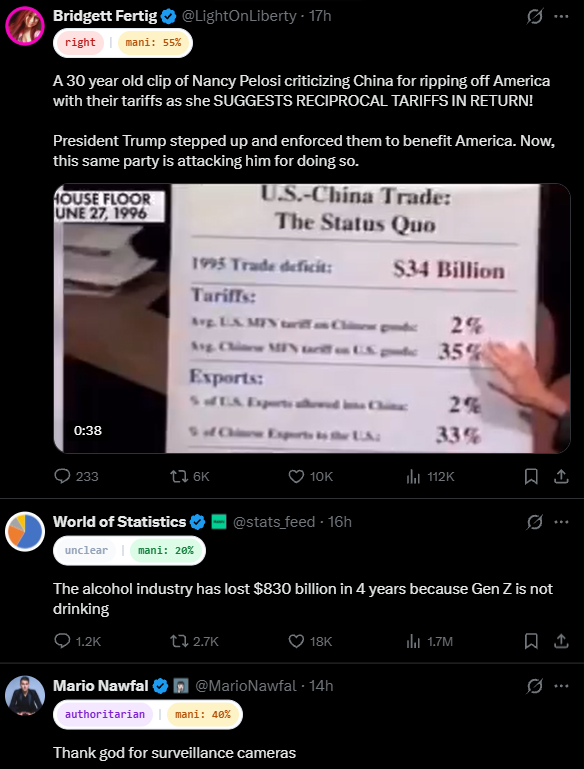Open more options on World of Statistics post

pyautogui.click(x=561, y=522)
